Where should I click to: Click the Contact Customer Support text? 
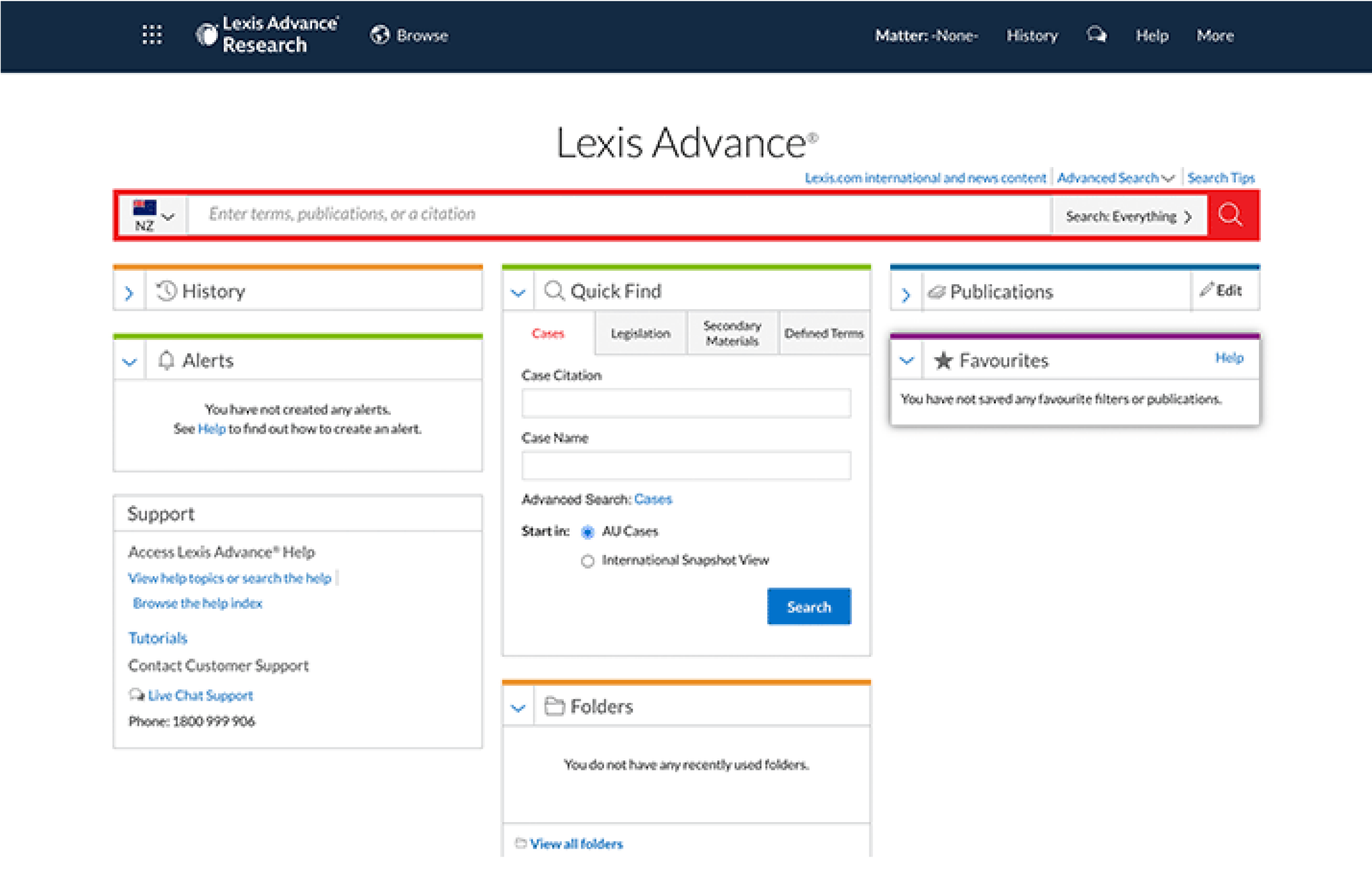point(219,666)
